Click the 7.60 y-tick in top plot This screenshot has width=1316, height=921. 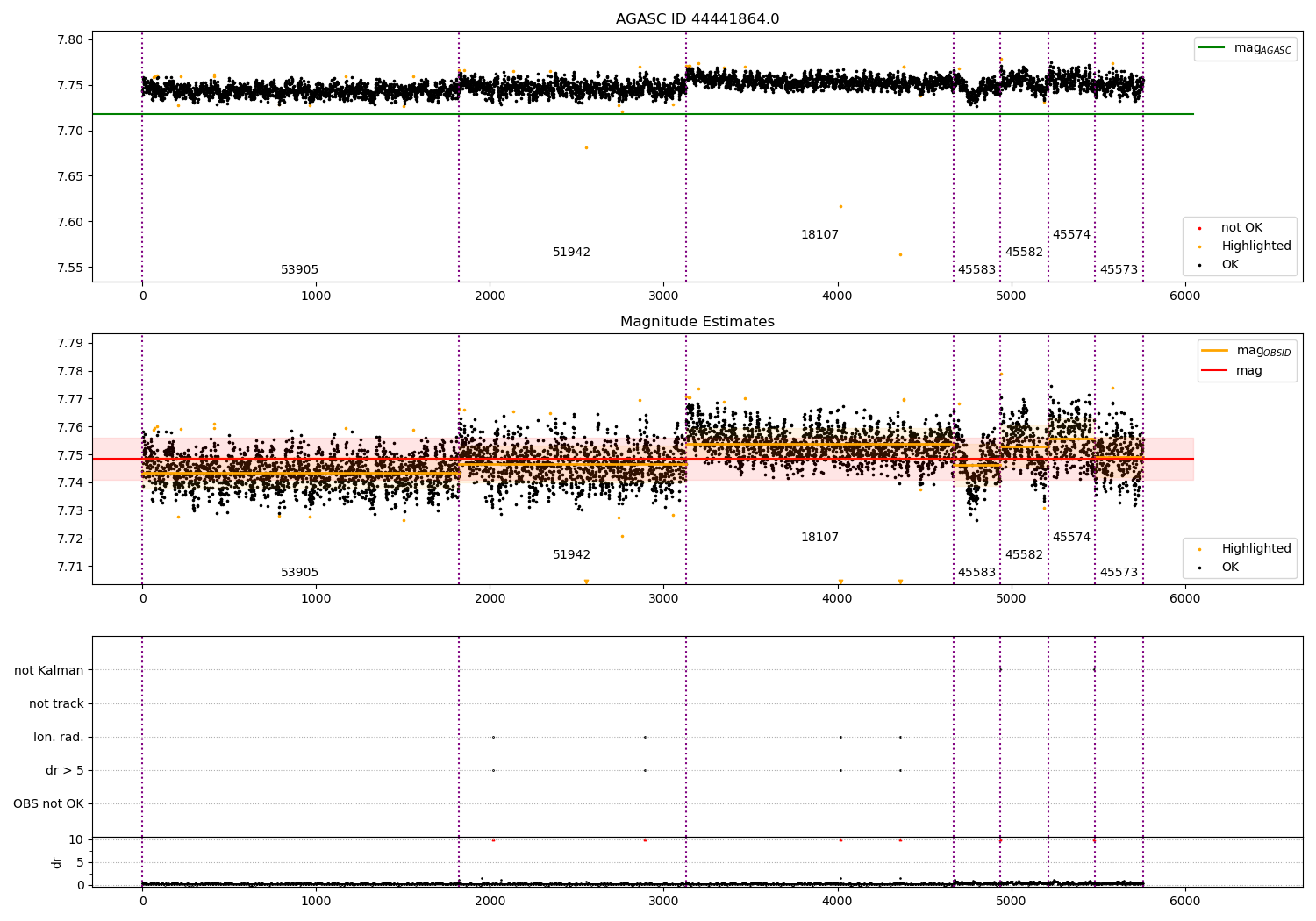(70, 222)
